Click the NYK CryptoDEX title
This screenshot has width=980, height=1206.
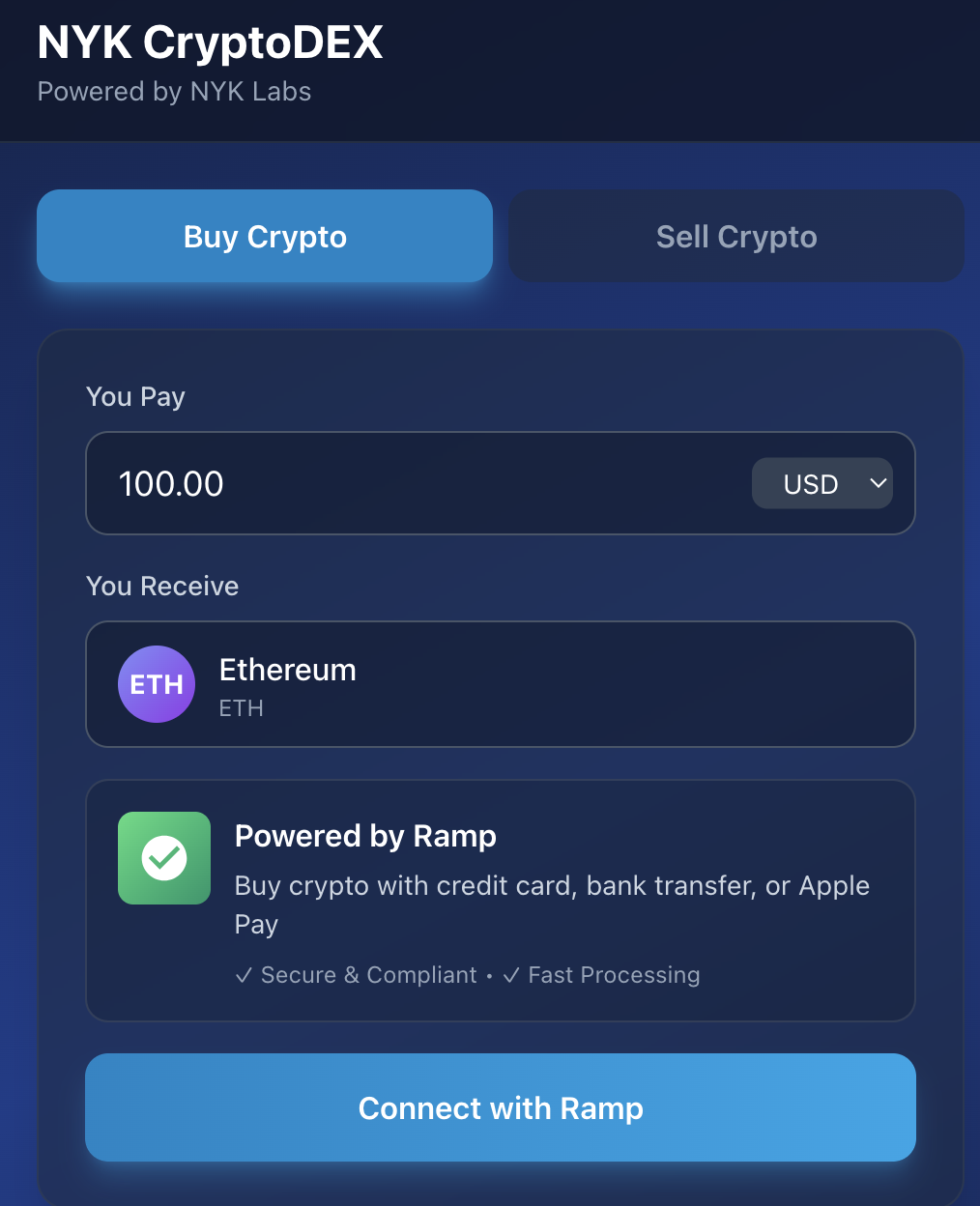coord(210,43)
